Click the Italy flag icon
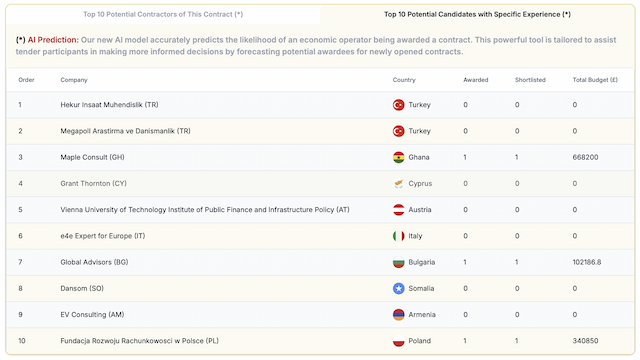The height and width of the screenshot is (360, 640). pyautogui.click(x=398, y=236)
